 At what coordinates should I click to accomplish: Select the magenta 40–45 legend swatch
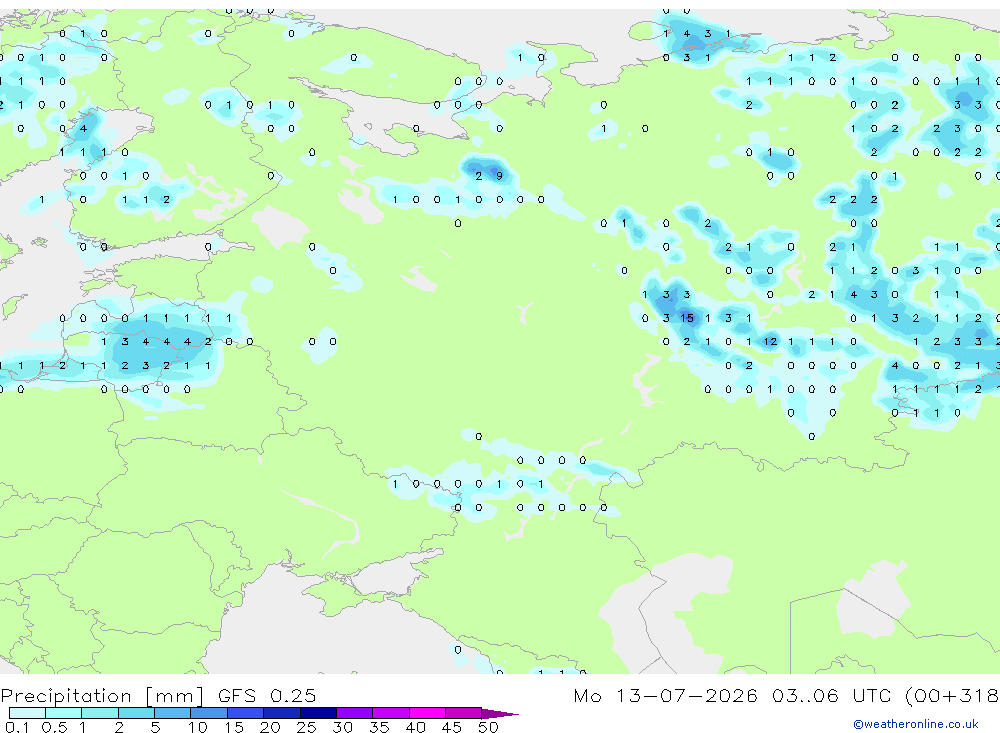(427, 713)
